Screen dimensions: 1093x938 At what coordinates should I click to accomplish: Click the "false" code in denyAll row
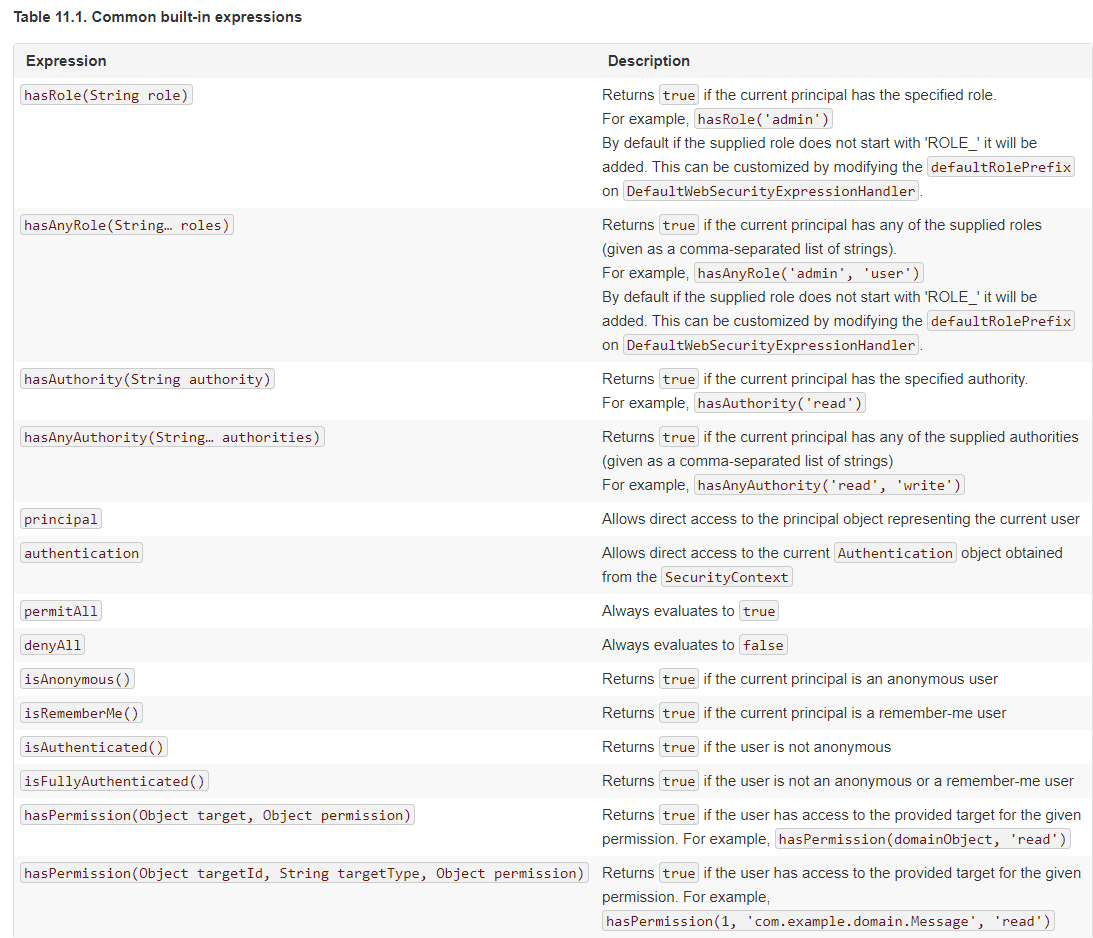763,645
